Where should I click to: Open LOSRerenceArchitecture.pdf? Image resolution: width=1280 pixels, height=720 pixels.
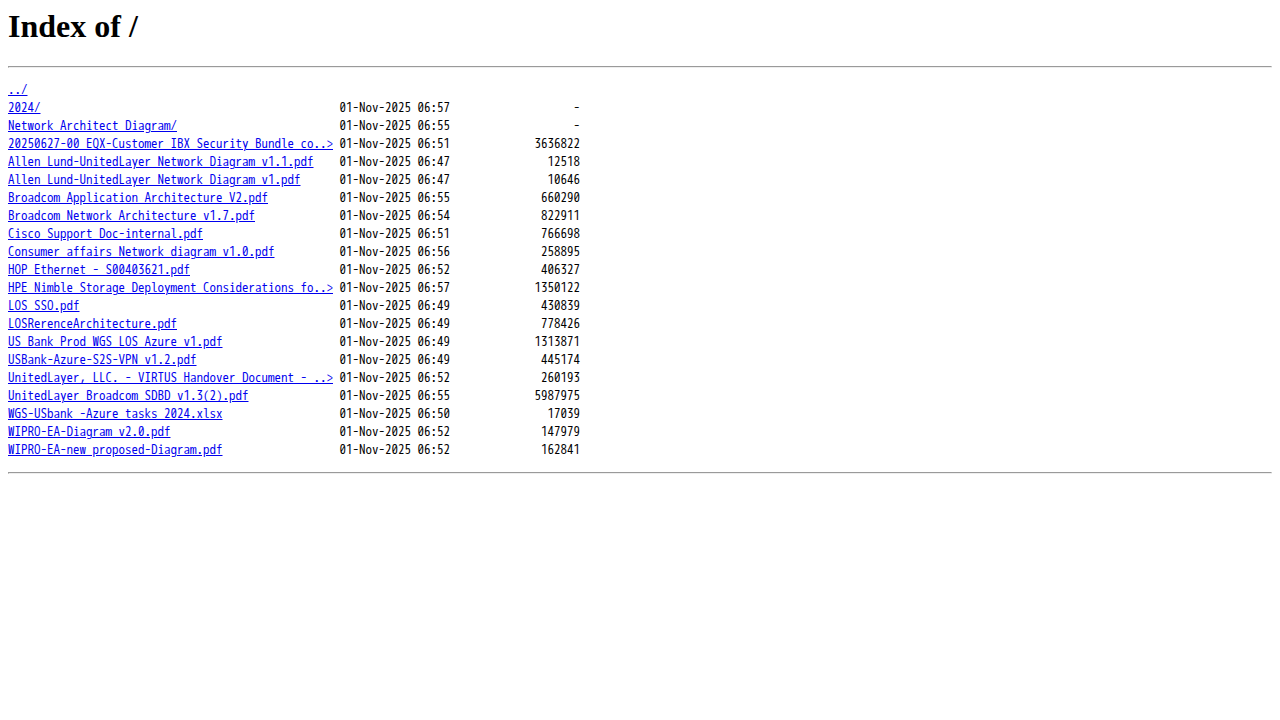click(x=92, y=324)
